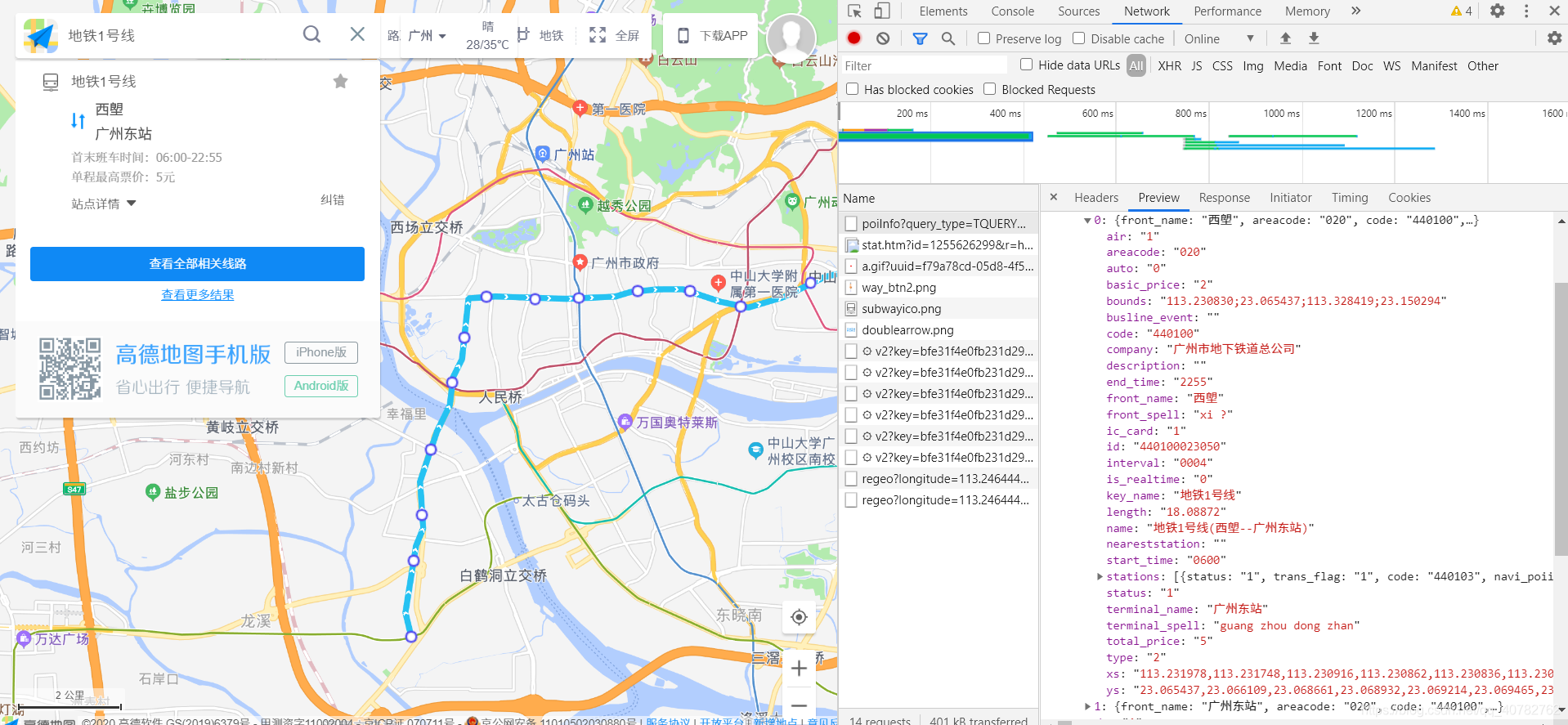This screenshot has width=1568, height=725.
Task: Enable the Disable cache checkbox
Action: [1078, 38]
